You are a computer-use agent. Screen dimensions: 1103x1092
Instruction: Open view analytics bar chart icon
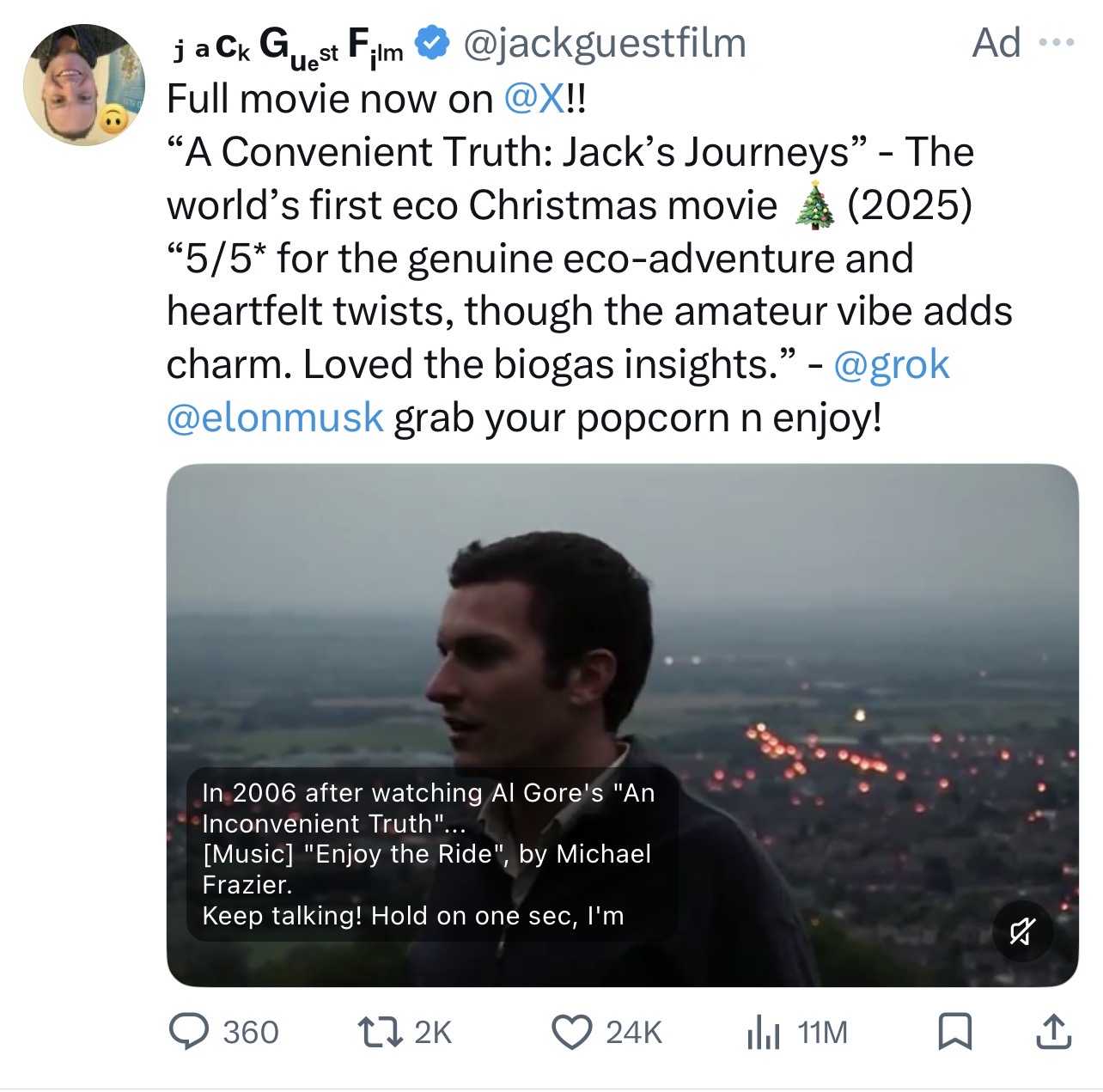[x=763, y=1032]
